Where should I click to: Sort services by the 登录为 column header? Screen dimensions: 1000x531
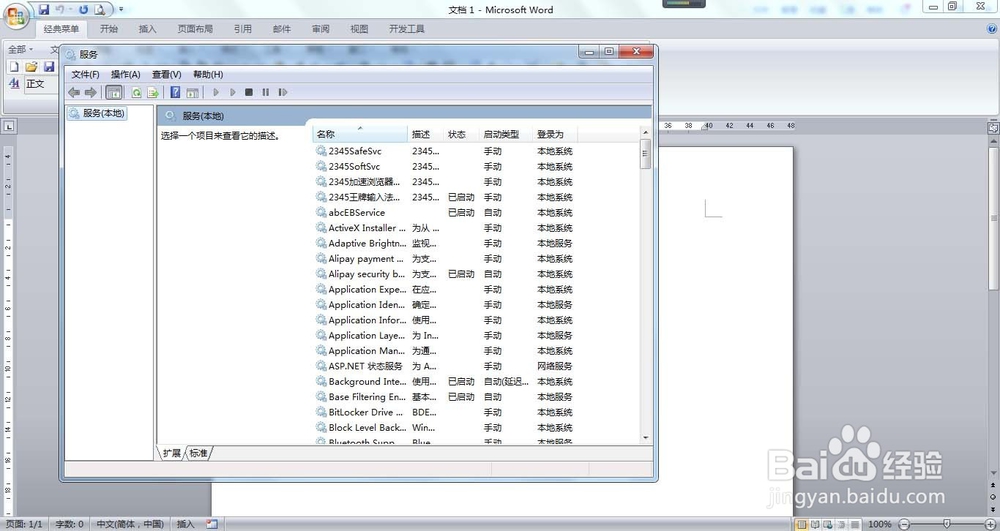[555, 134]
